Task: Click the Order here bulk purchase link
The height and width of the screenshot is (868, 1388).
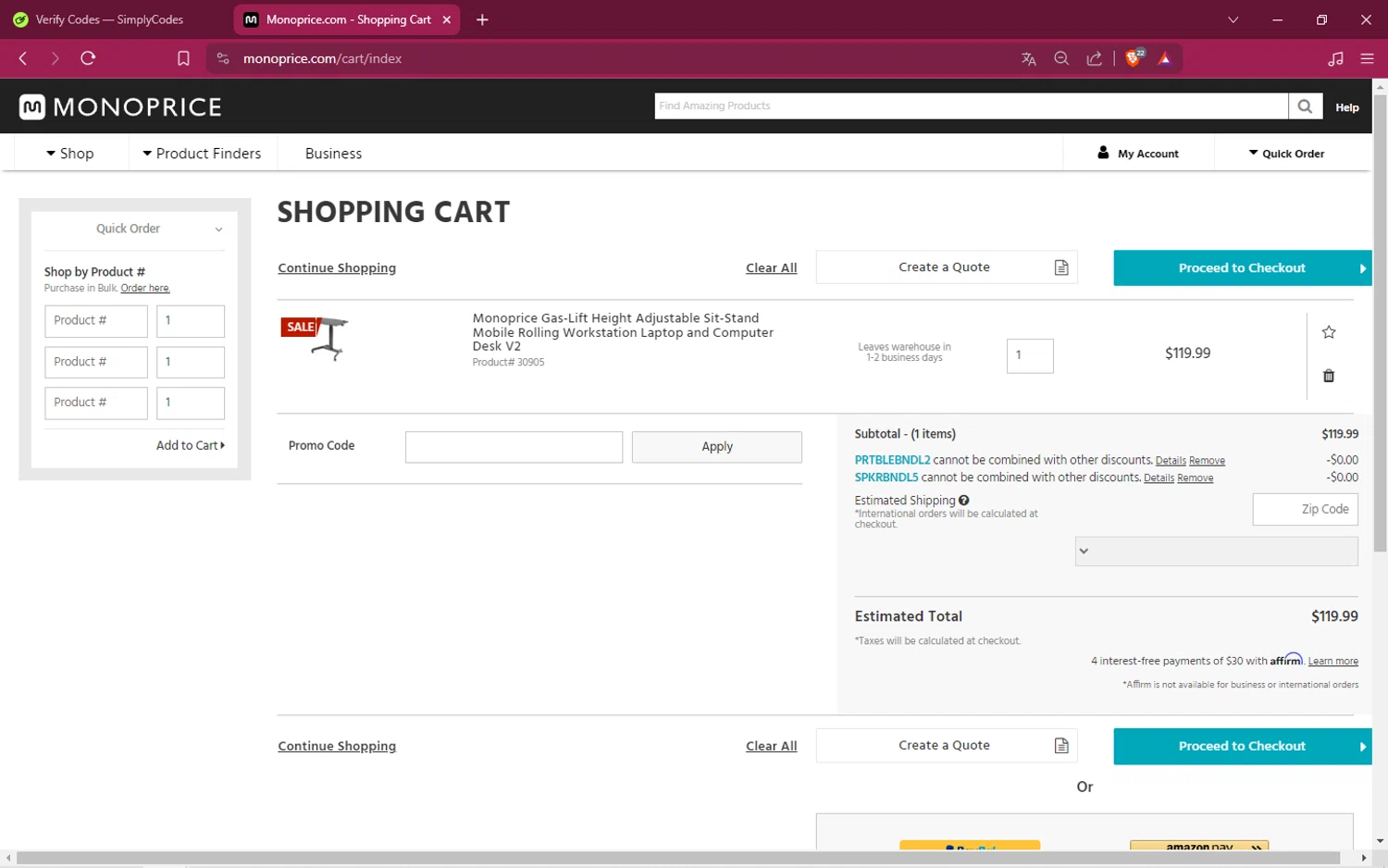Action: pos(145,289)
